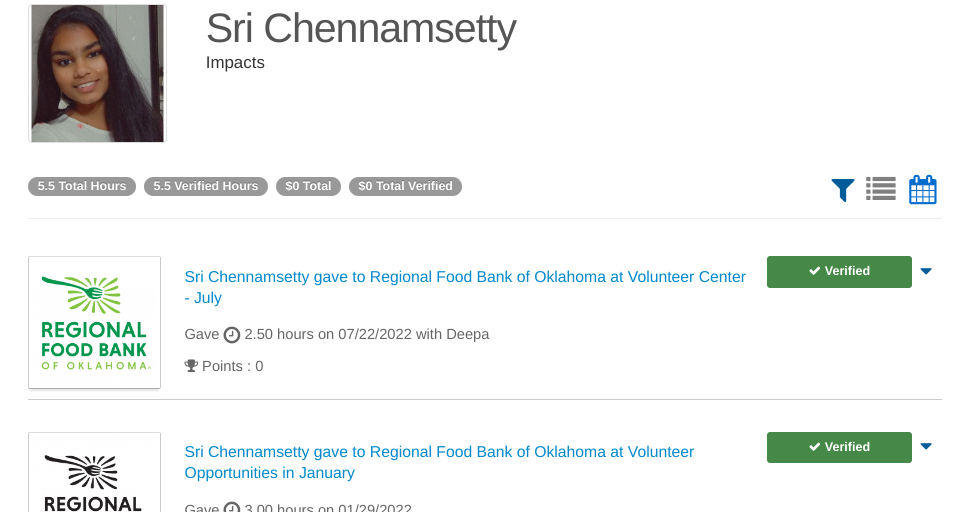This screenshot has height=512, width=955.
Task: Expand the dropdown arrow for the January entry
Action: click(x=926, y=447)
